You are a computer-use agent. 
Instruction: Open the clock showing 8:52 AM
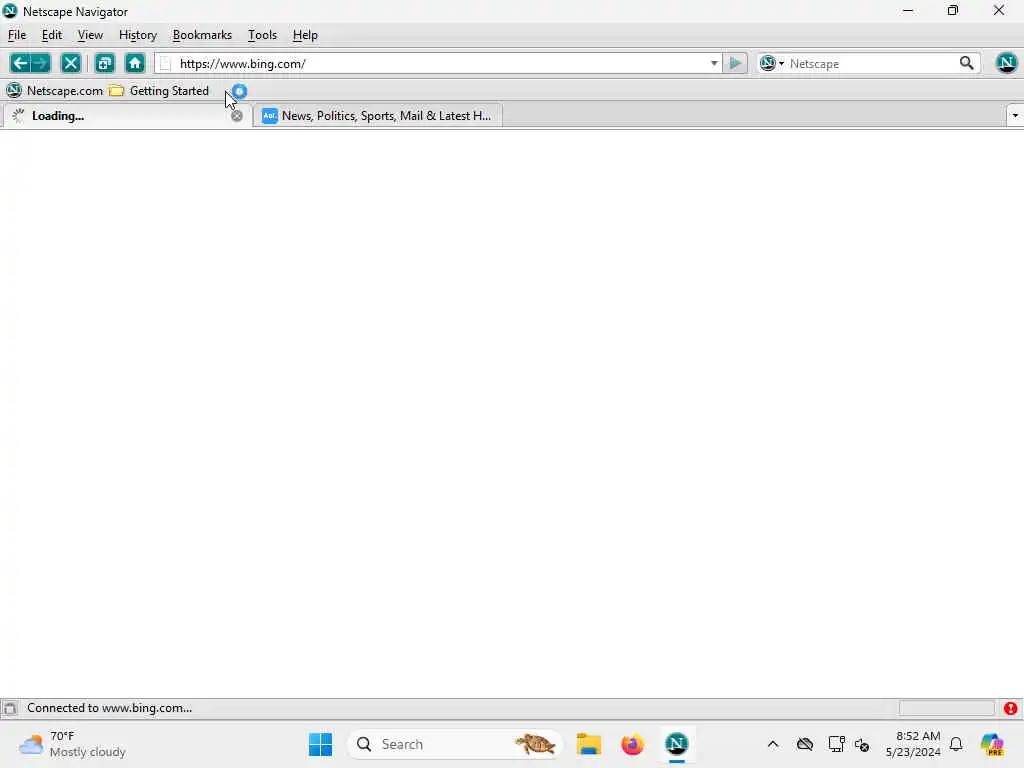[x=913, y=744]
